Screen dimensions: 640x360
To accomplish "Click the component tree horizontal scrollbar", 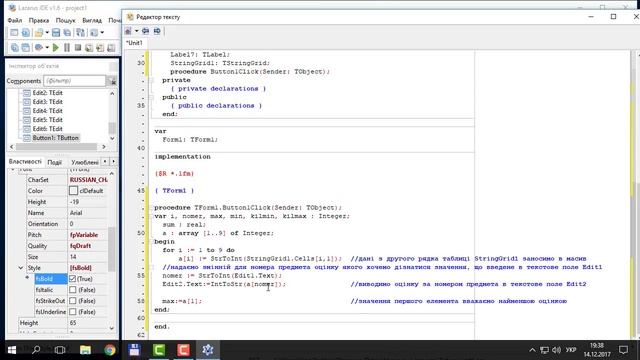I will (x=57, y=147).
